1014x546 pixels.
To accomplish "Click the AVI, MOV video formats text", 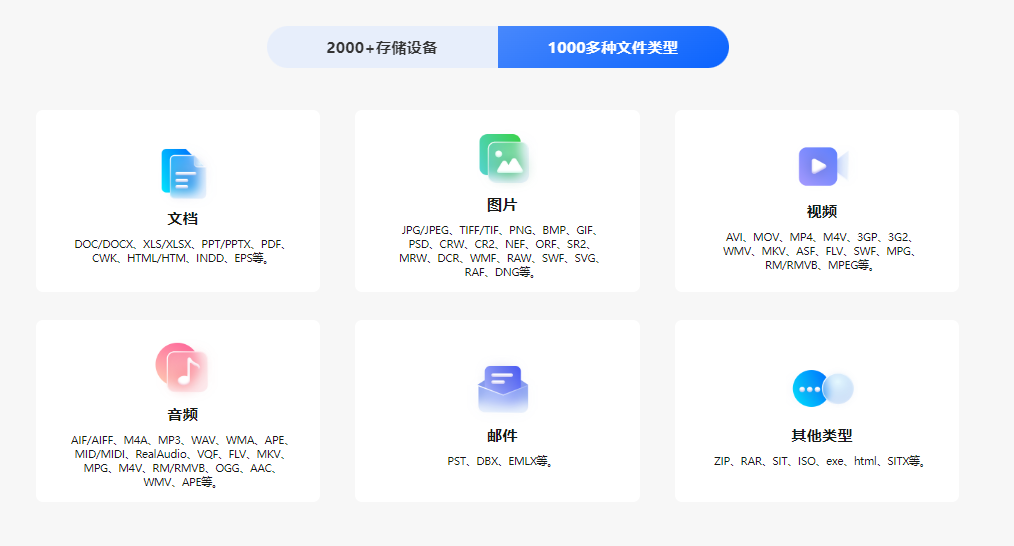I will pos(819,251).
